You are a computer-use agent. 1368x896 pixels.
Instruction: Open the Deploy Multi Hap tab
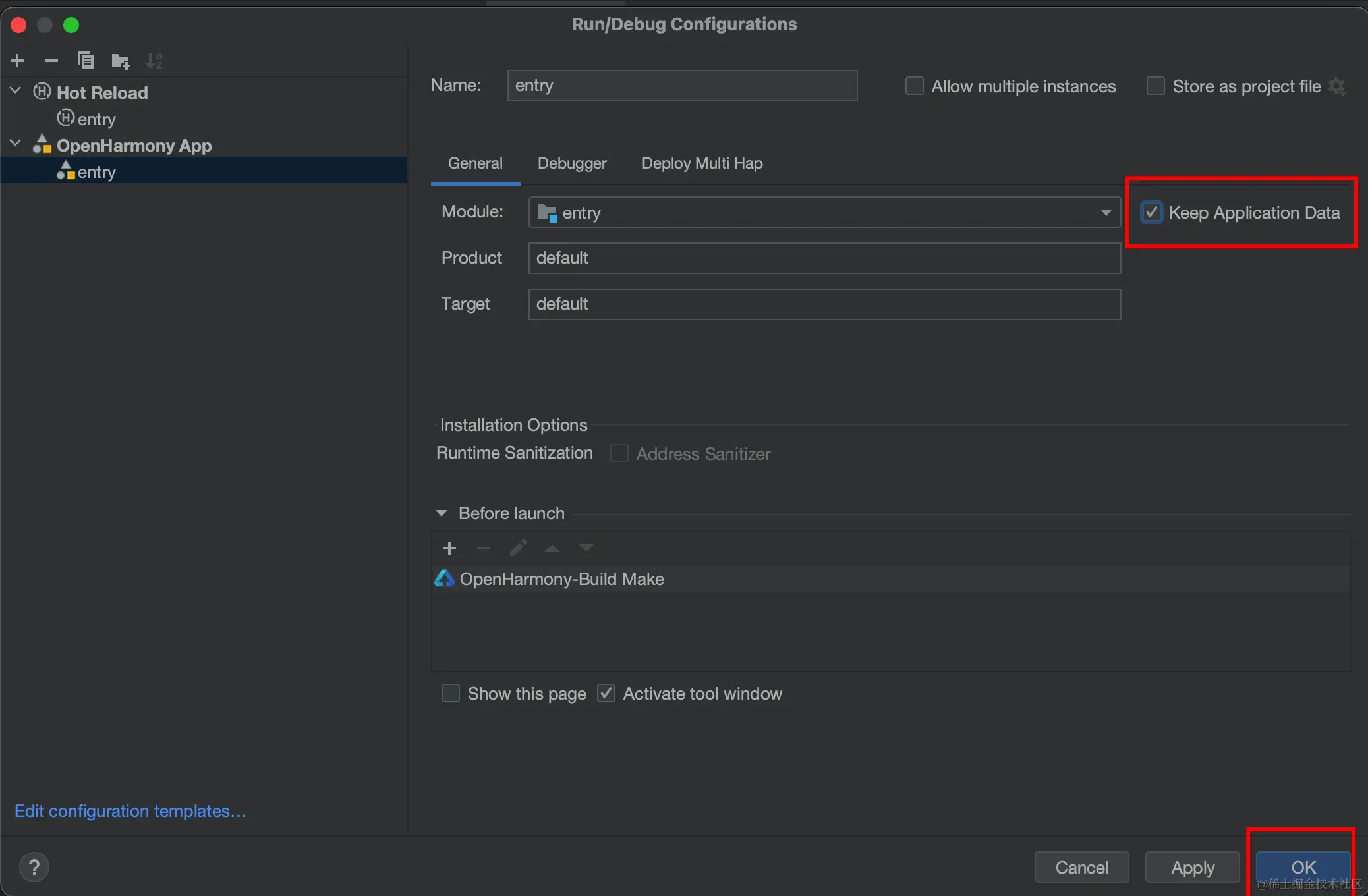click(x=702, y=163)
